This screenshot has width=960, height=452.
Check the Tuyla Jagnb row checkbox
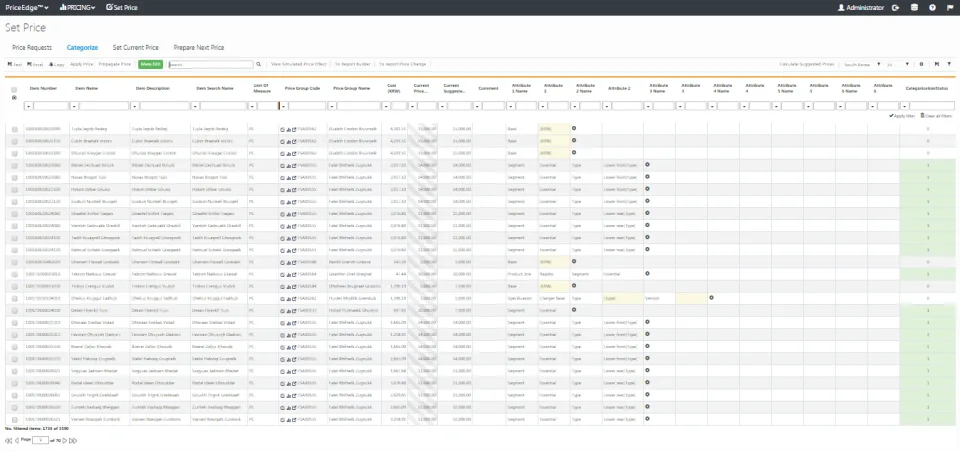[14, 129]
